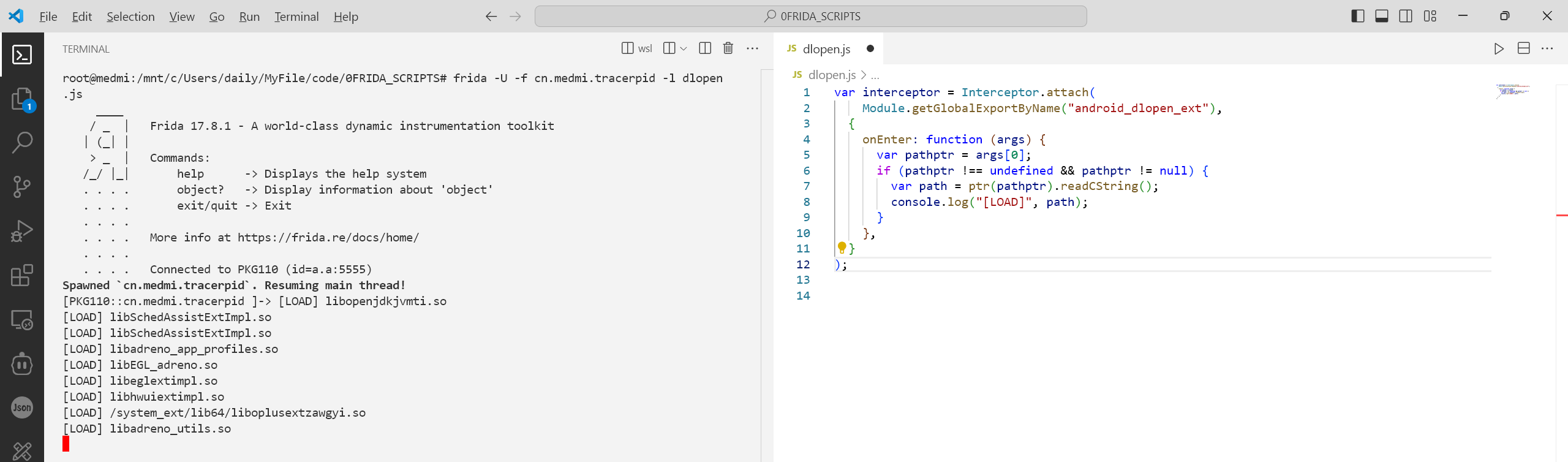Expand the split terminal dropdown arrow
Viewport: 1568px width, 462px height.
[684, 48]
